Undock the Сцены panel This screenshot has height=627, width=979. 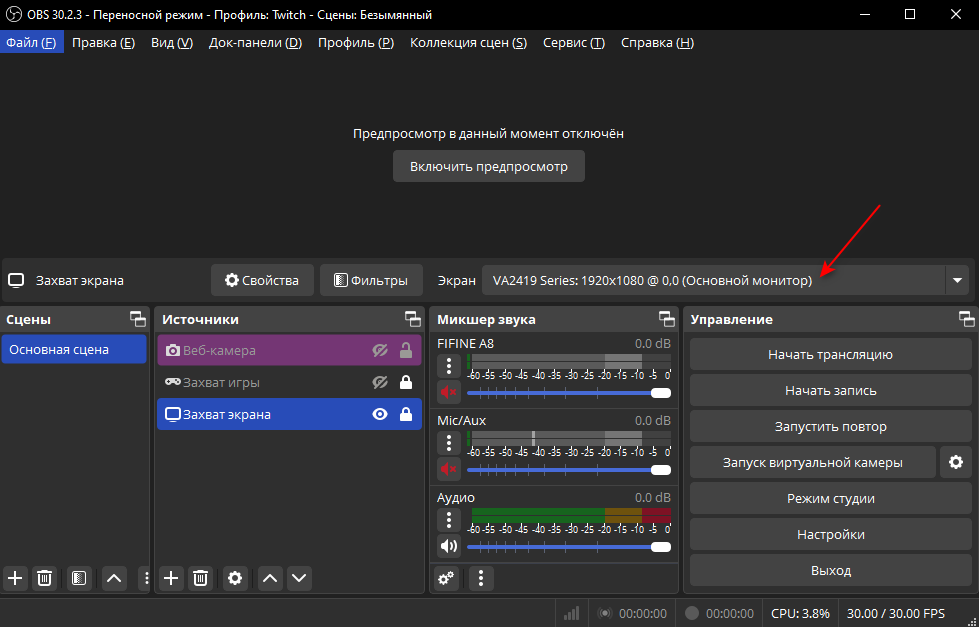point(138,319)
